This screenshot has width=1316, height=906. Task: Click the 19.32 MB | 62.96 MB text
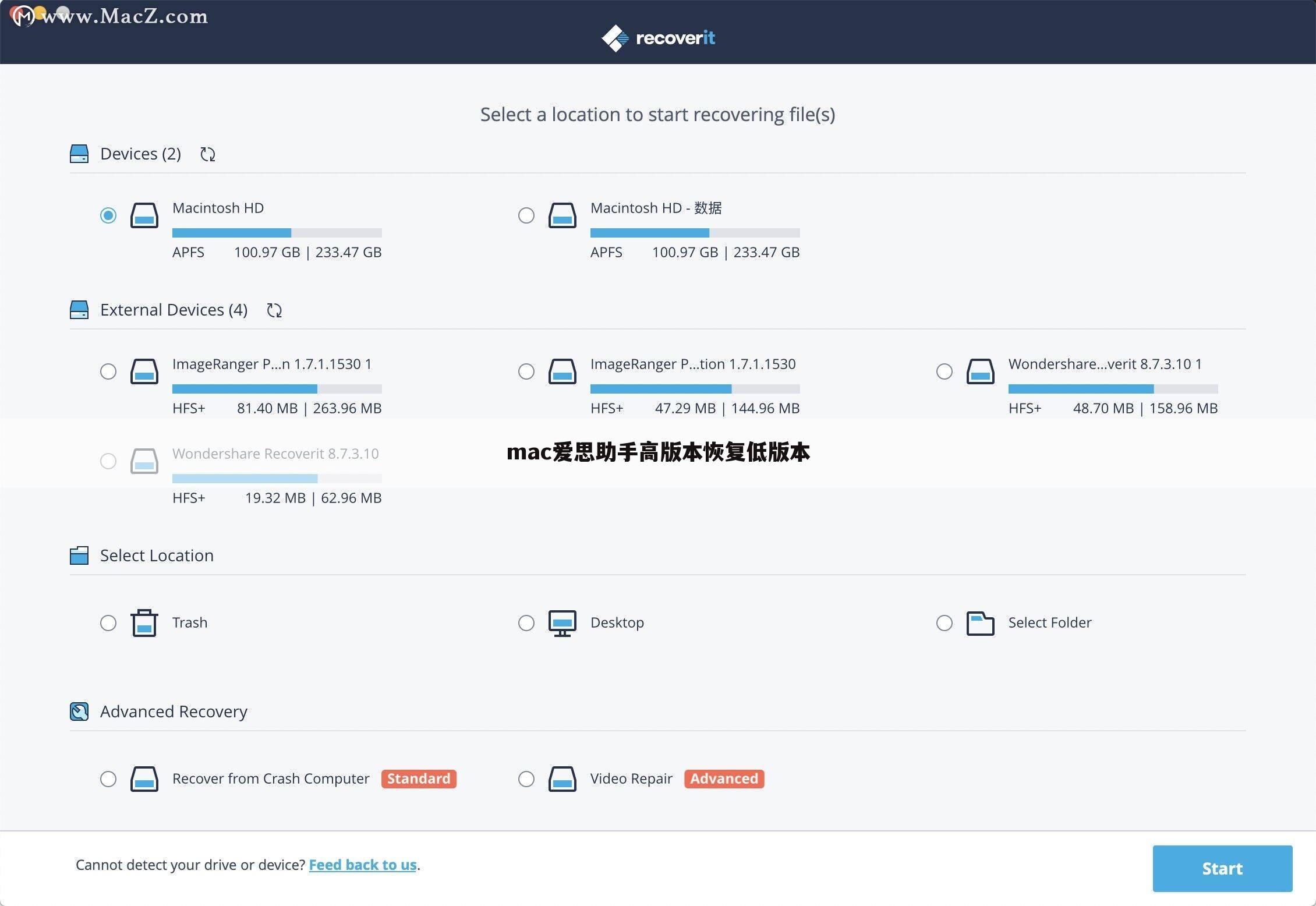313,498
